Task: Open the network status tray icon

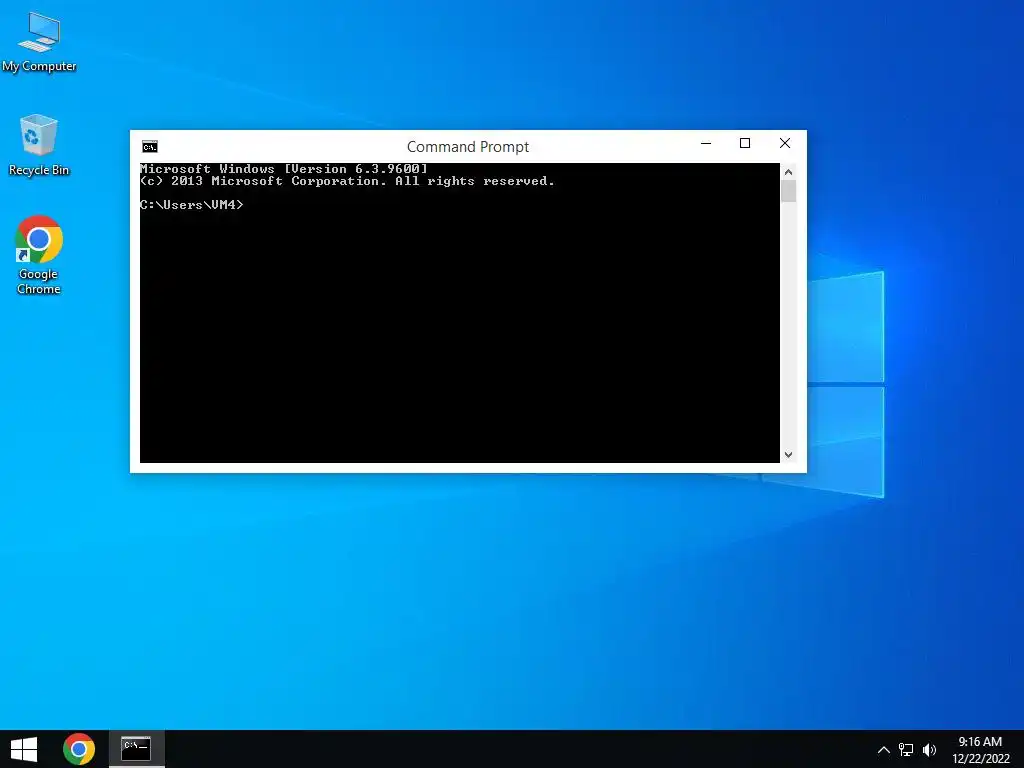Action: (x=906, y=750)
